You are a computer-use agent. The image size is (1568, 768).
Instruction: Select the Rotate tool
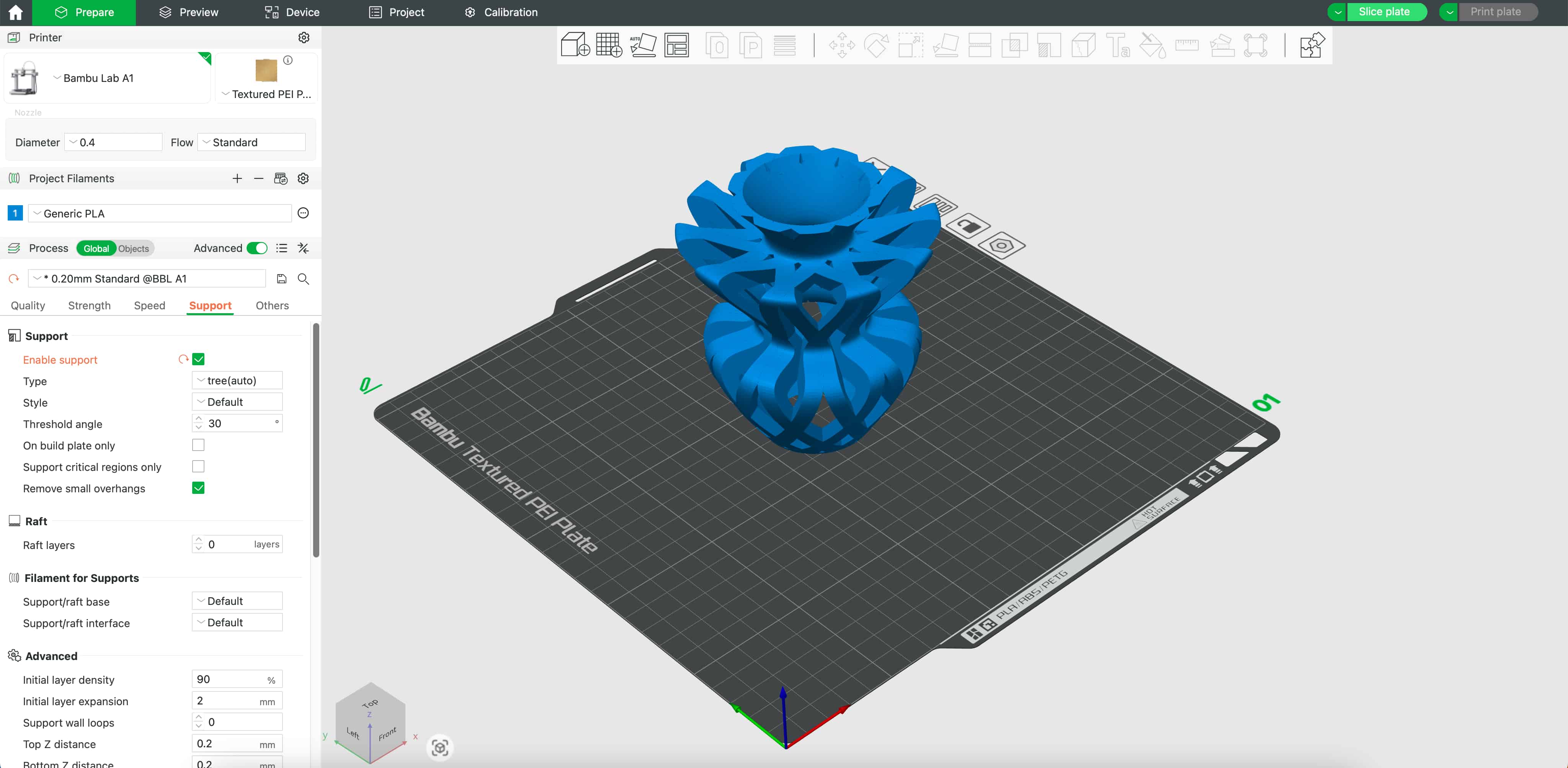pyautogui.click(x=877, y=45)
